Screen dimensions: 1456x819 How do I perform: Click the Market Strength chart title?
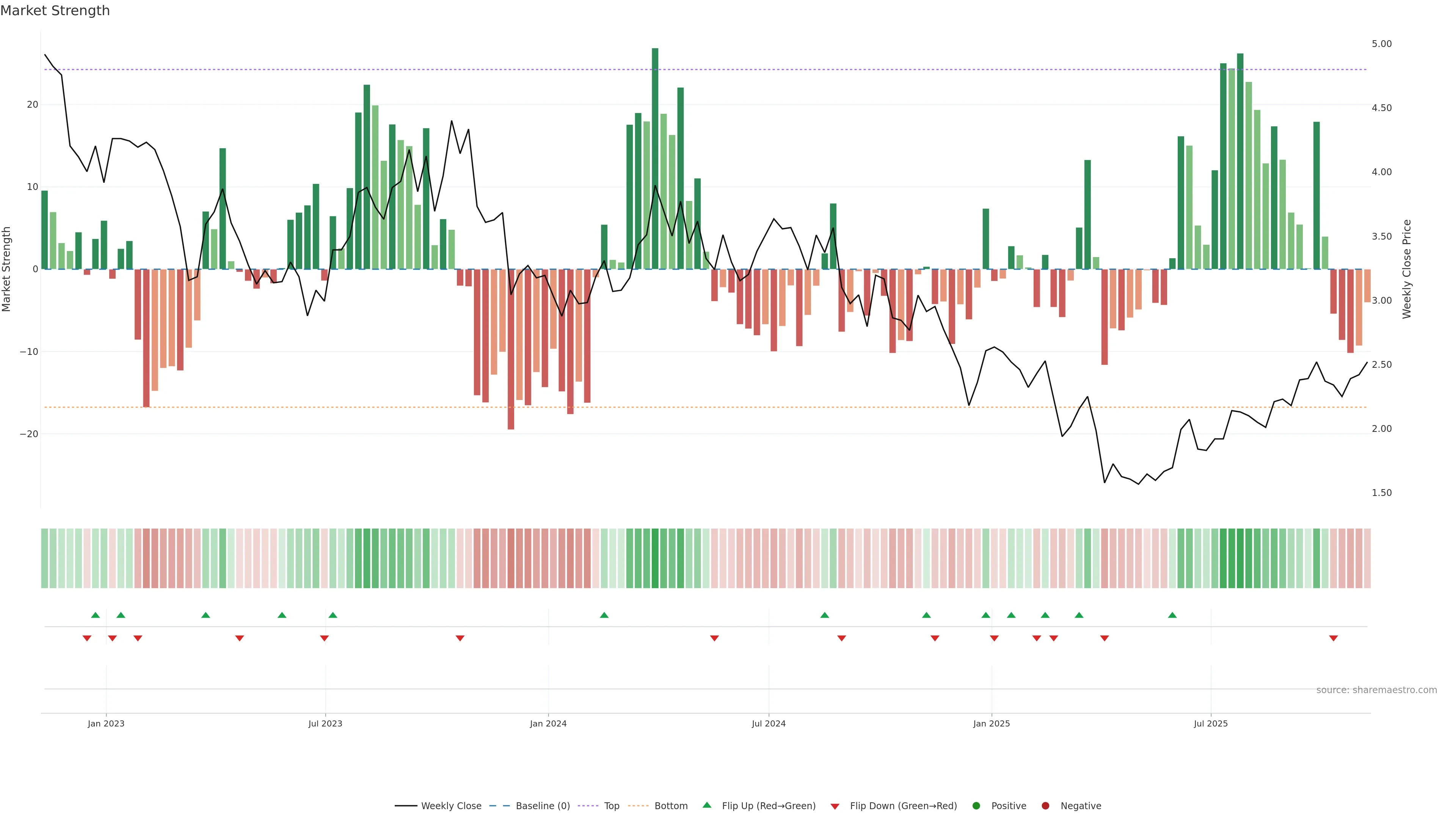click(55, 11)
